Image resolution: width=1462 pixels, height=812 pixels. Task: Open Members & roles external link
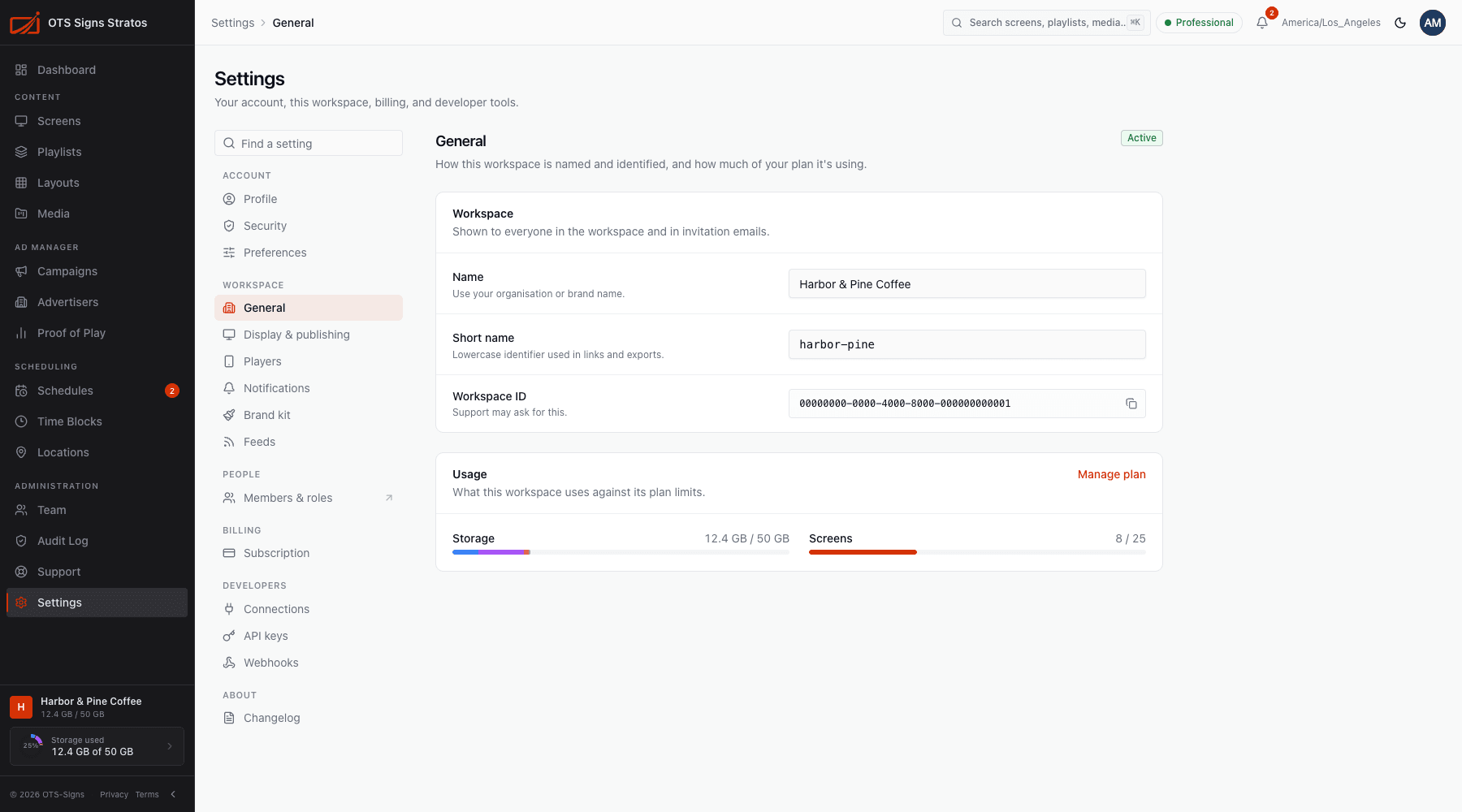pos(309,498)
